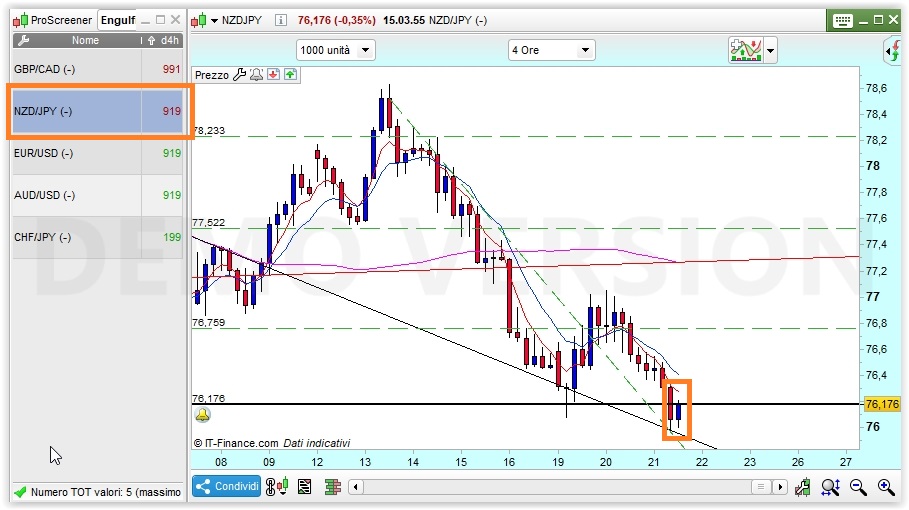Click the Condividi share button
Viewport: 909px width, 510px height.
click(x=227, y=486)
